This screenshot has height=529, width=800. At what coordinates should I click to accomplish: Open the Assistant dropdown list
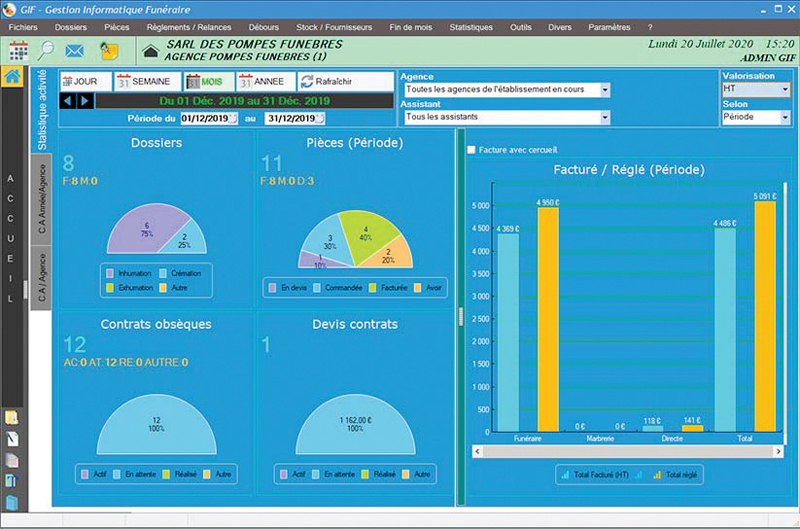605,118
